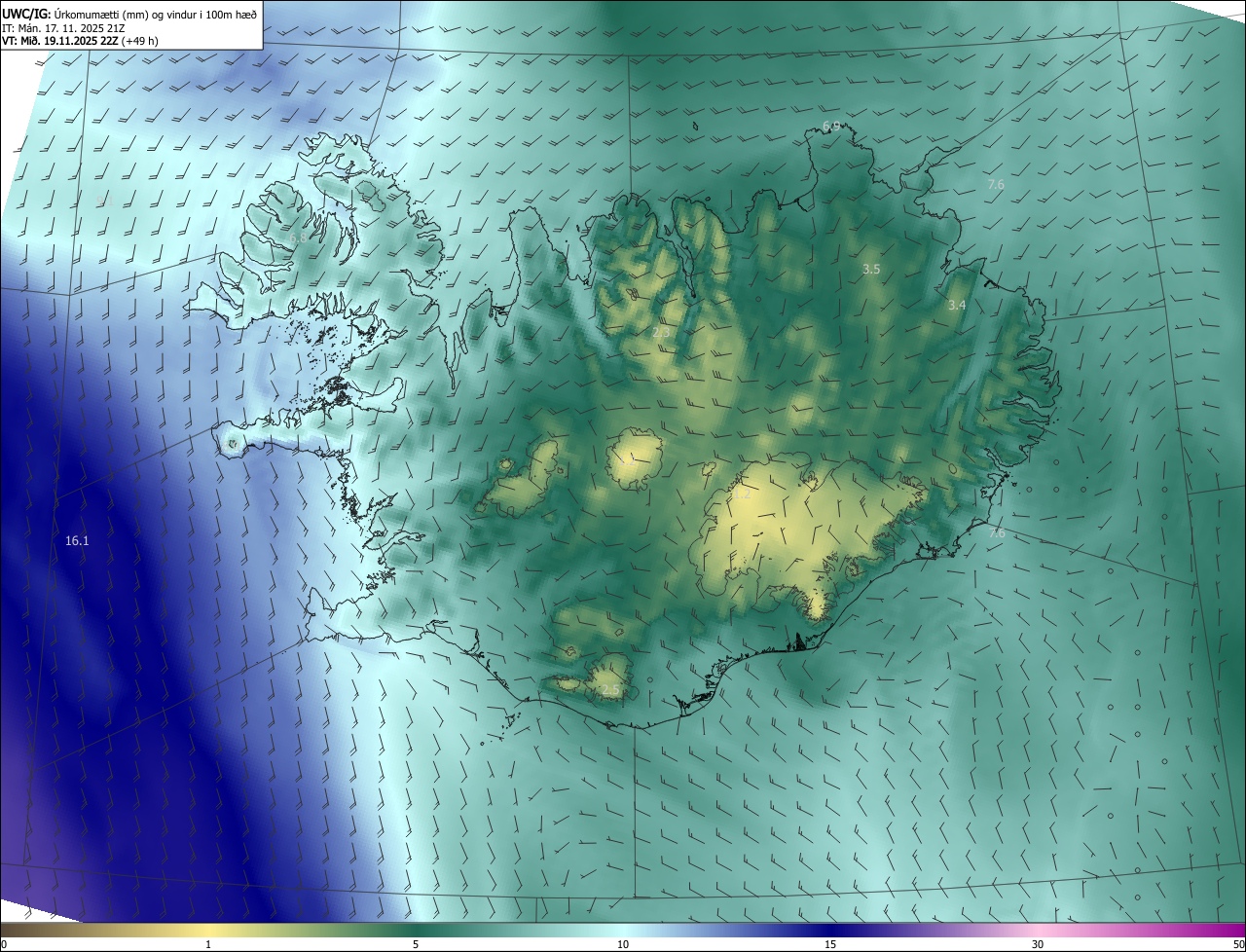The height and width of the screenshot is (952, 1246).
Task: Select the initial time line 'IT: Mán. 17. 11. 2025 21Z'
Action: 65,27
